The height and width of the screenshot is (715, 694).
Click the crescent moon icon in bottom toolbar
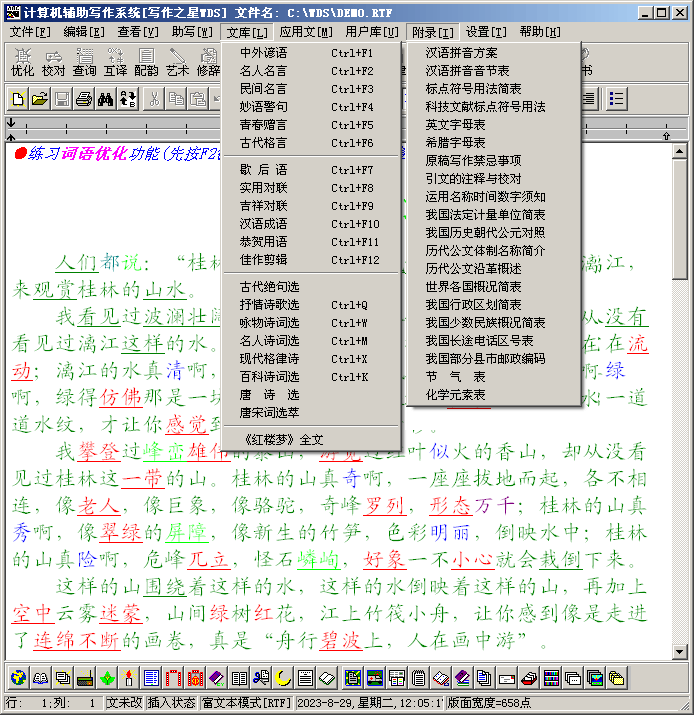[283, 678]
